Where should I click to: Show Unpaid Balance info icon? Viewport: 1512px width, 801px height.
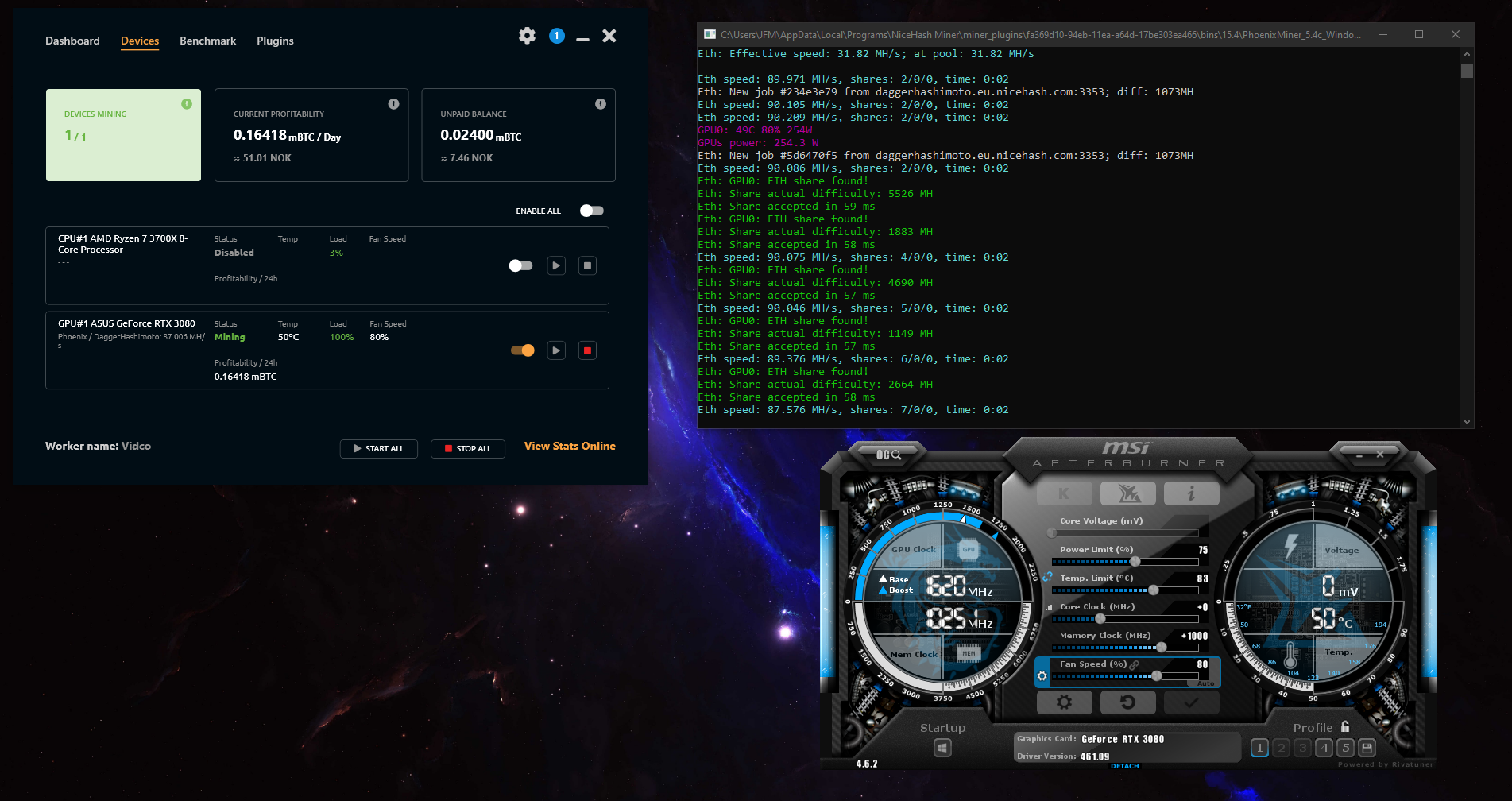click(601, 104)
